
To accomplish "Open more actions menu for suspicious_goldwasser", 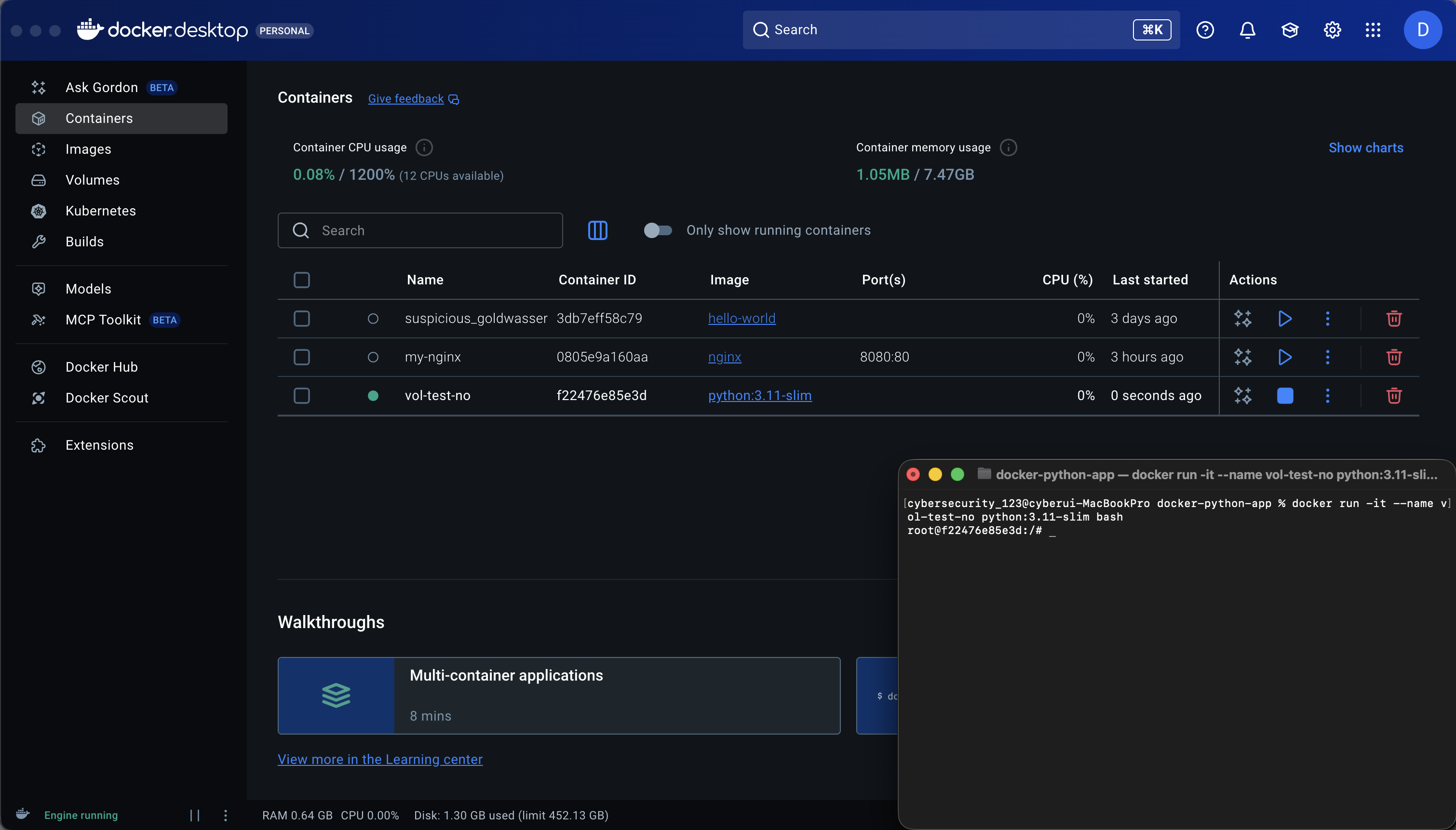I will click(1327, 319).
